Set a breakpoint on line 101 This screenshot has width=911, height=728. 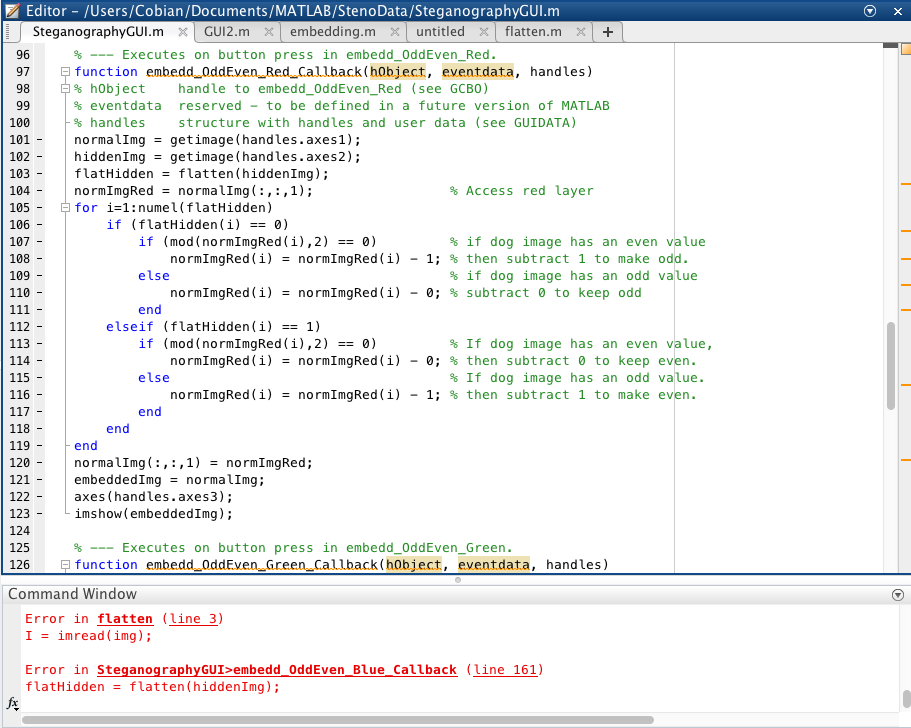[40, 138]
